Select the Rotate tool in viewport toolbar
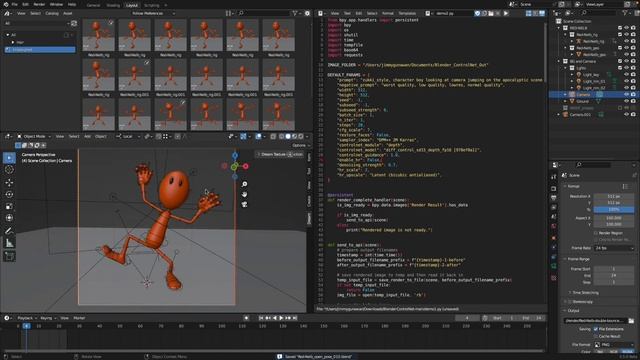 (x=9, y=195)
